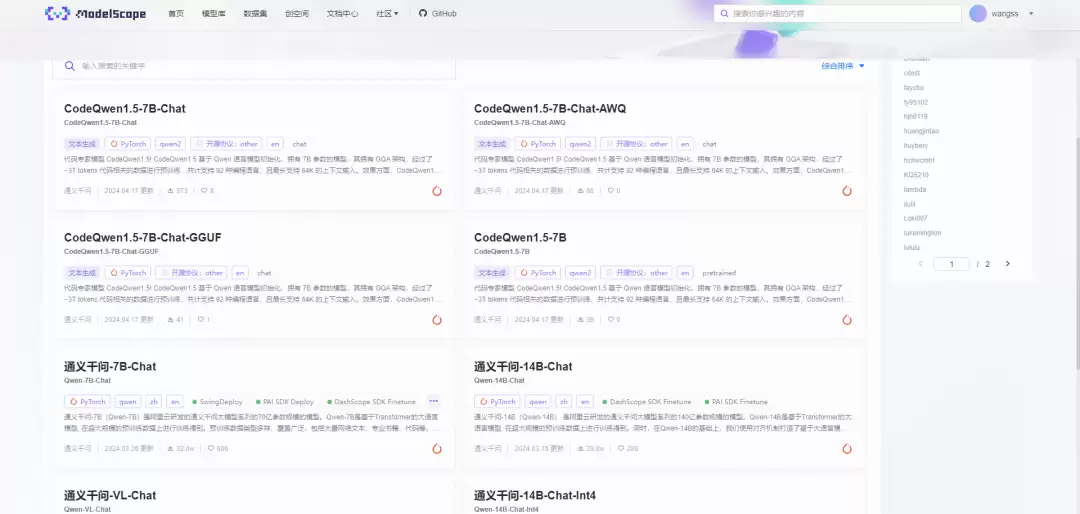Open 模型库 in the navbar
Viewport: 1080px width, 514px height.
pyautogui.click(x=214, y=13)
